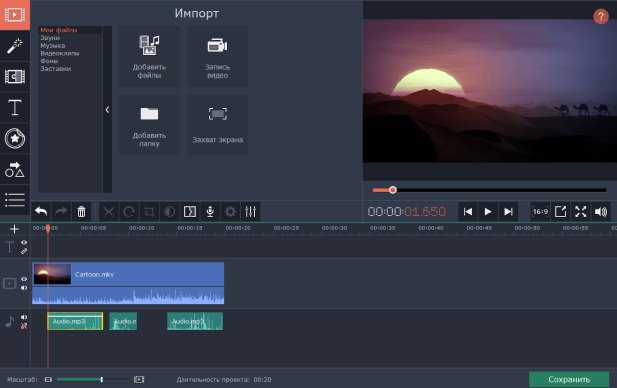
Task: Collapse the import categories panel arrow
Action: click(x=107, y=110)
